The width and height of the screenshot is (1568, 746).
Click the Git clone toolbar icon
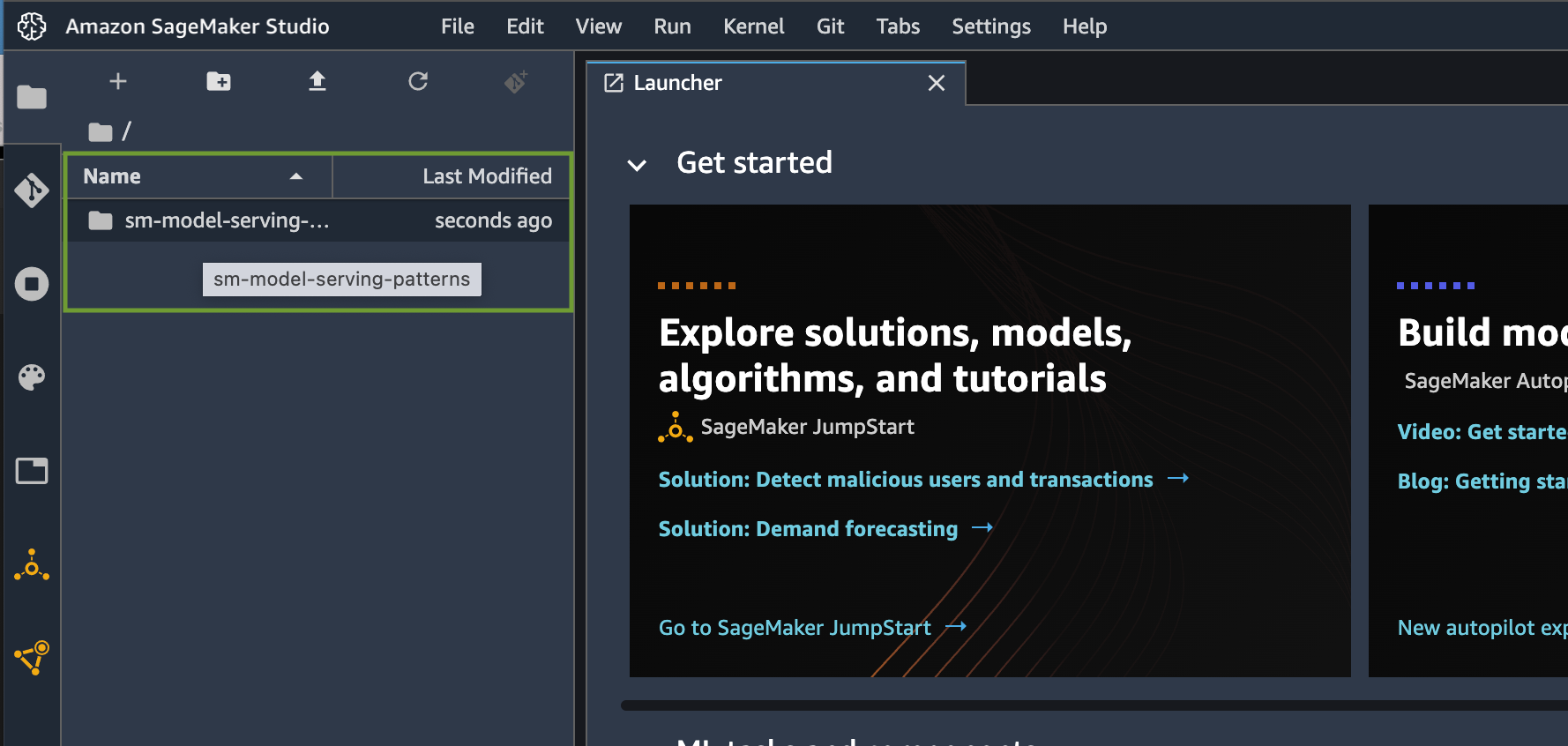(x=516, y=81)
